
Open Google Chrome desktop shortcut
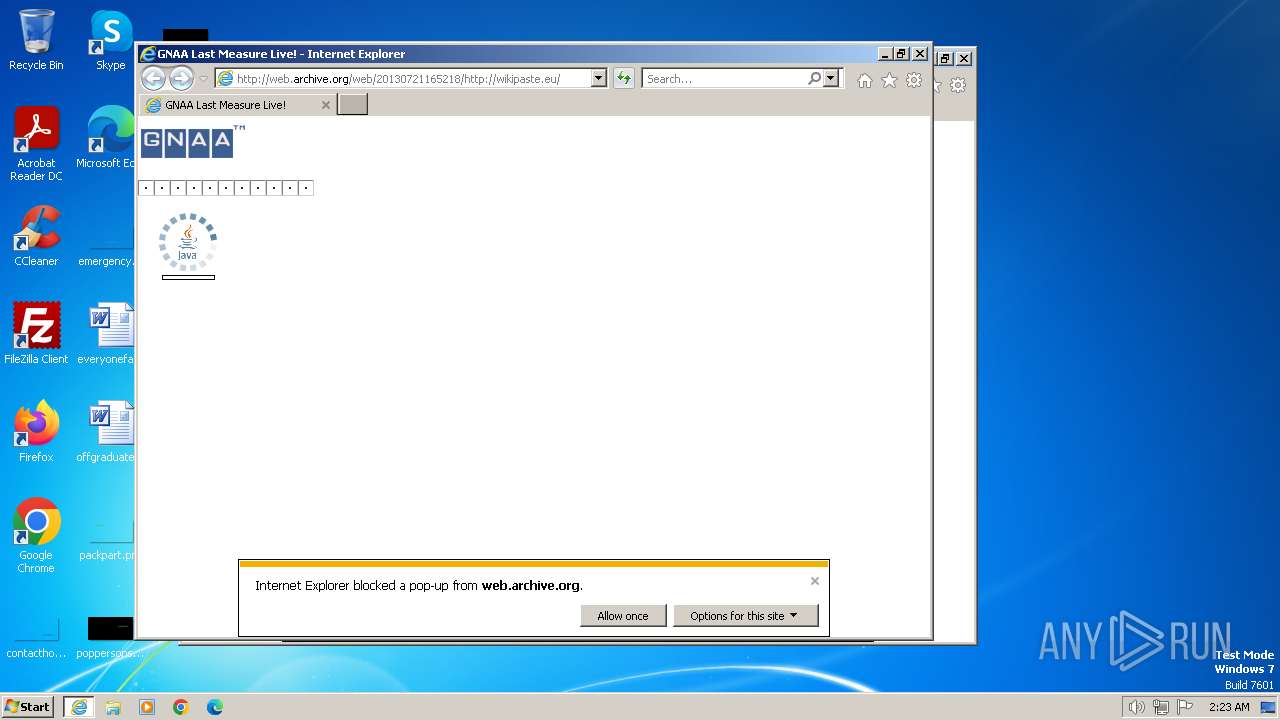point(36,536)
